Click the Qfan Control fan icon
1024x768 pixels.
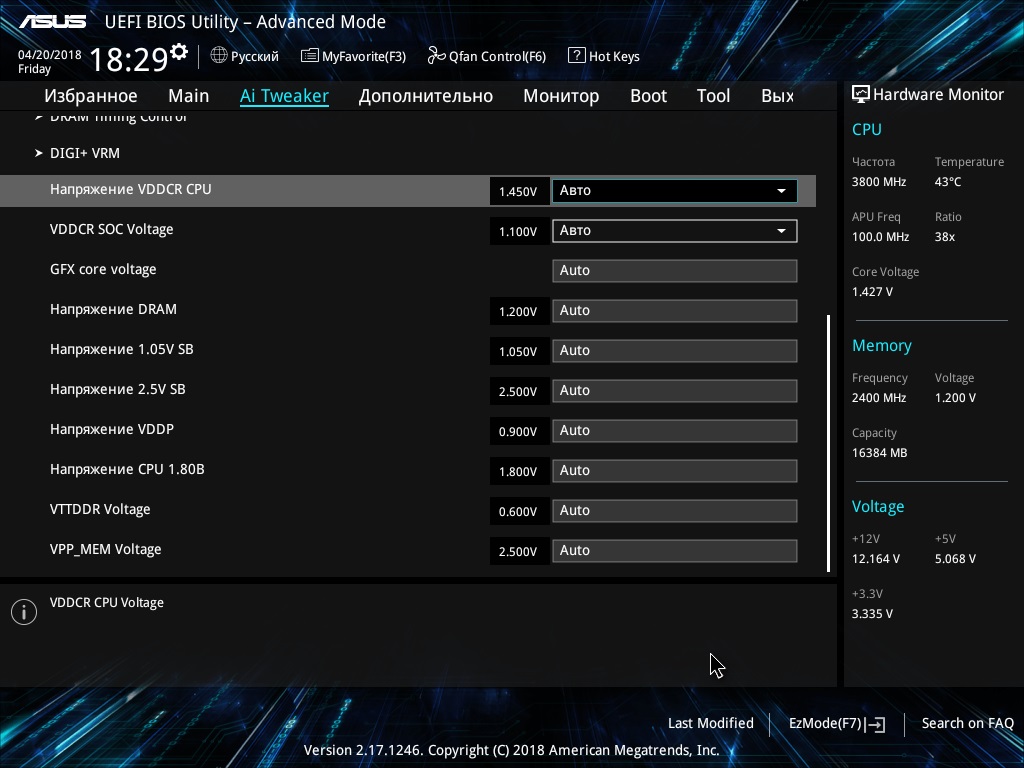point(436,56)
